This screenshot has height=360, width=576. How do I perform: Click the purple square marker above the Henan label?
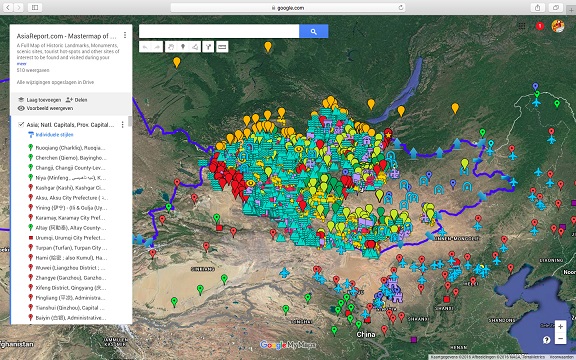click(x=414, y=339)
